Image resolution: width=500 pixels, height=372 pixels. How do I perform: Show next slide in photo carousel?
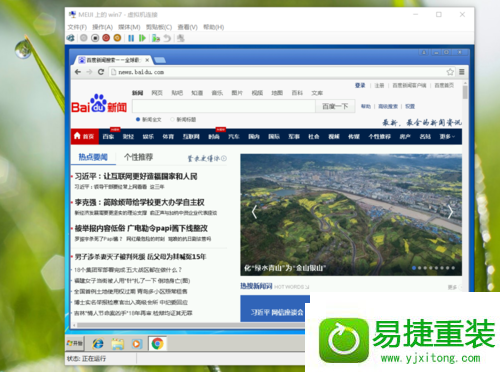click(x=450, y=212)
